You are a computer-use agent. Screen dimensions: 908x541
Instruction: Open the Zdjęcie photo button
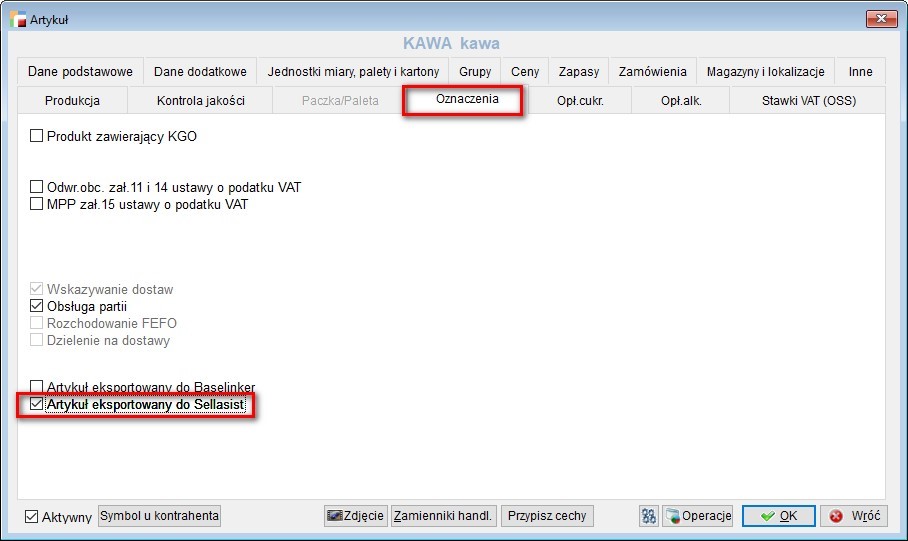pos(356,516)
